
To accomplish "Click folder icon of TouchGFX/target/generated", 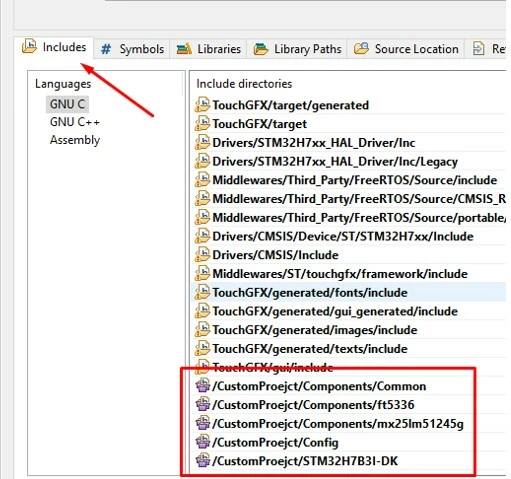I will point(202,105).
